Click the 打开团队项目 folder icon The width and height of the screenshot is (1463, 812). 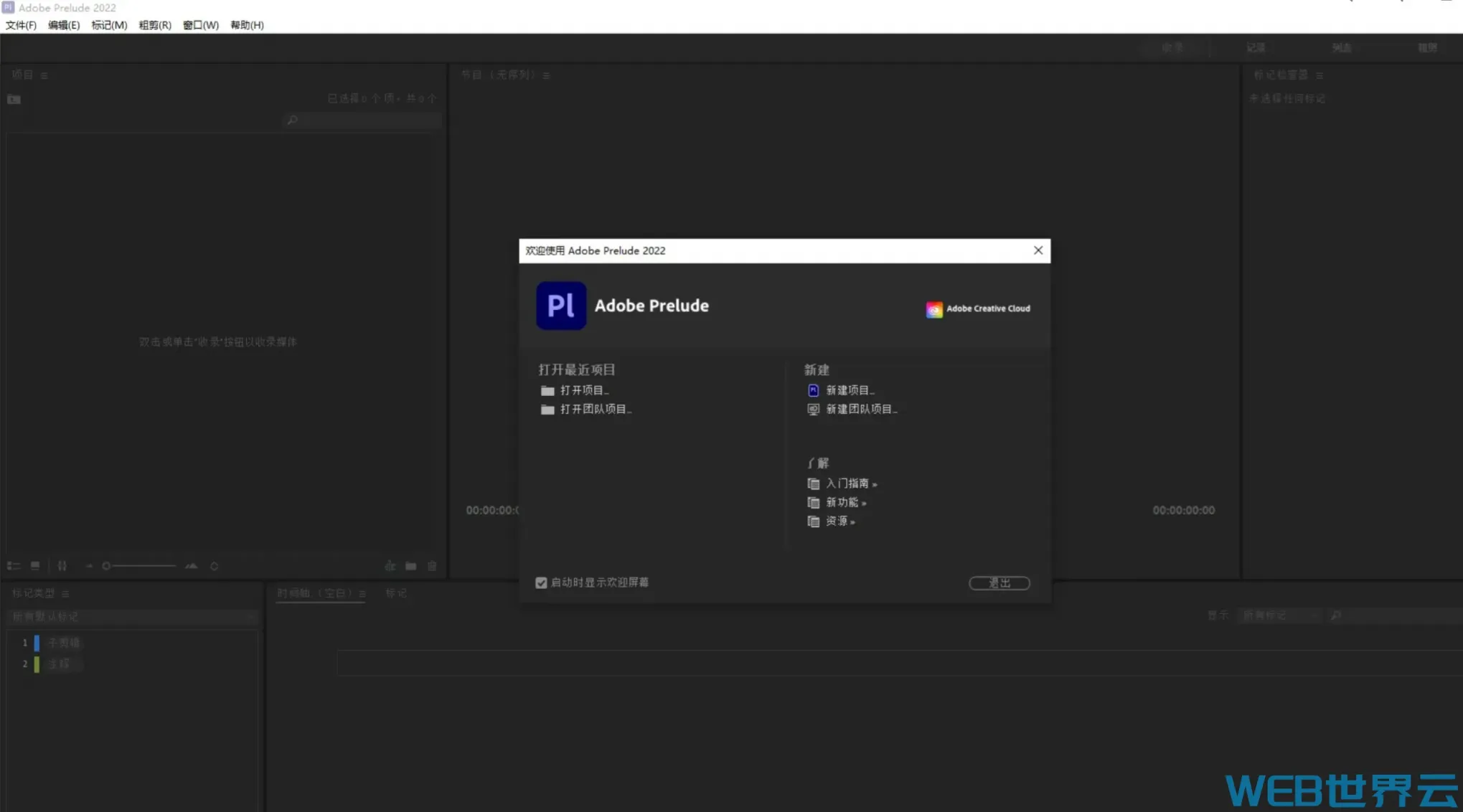pos(545,409)
